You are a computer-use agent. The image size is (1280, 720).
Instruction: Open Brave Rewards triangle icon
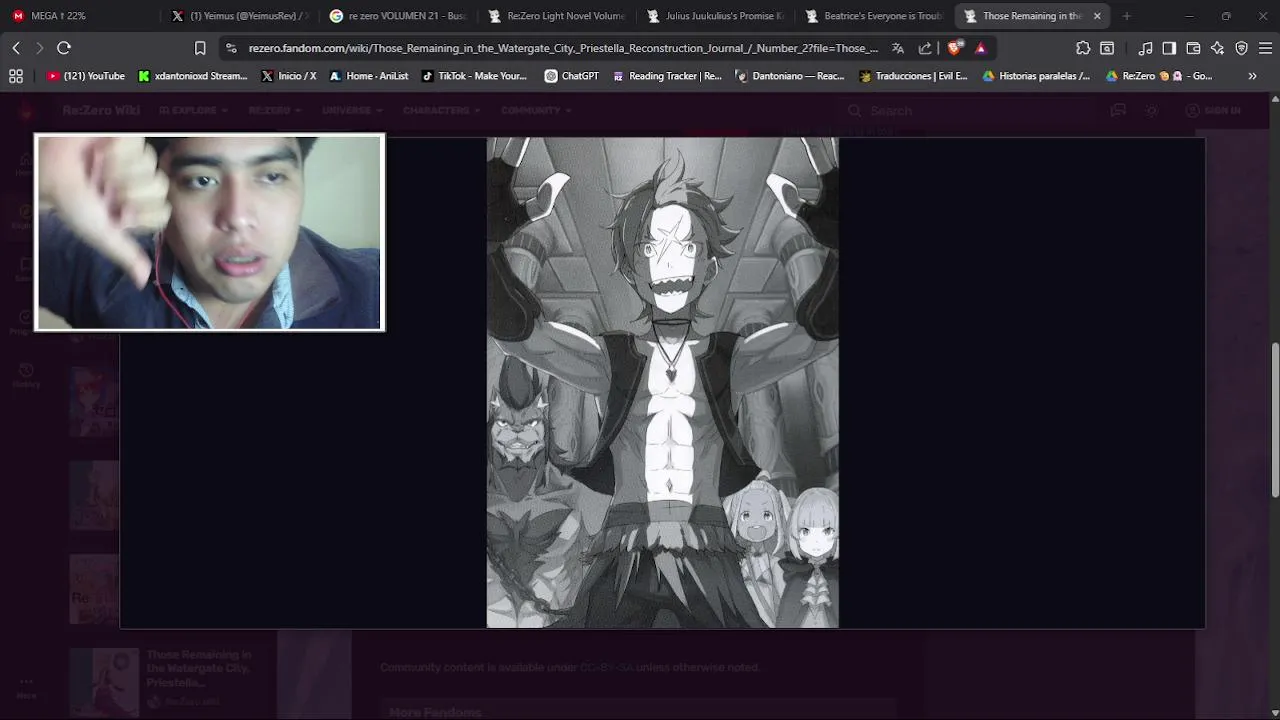point(981,48)
